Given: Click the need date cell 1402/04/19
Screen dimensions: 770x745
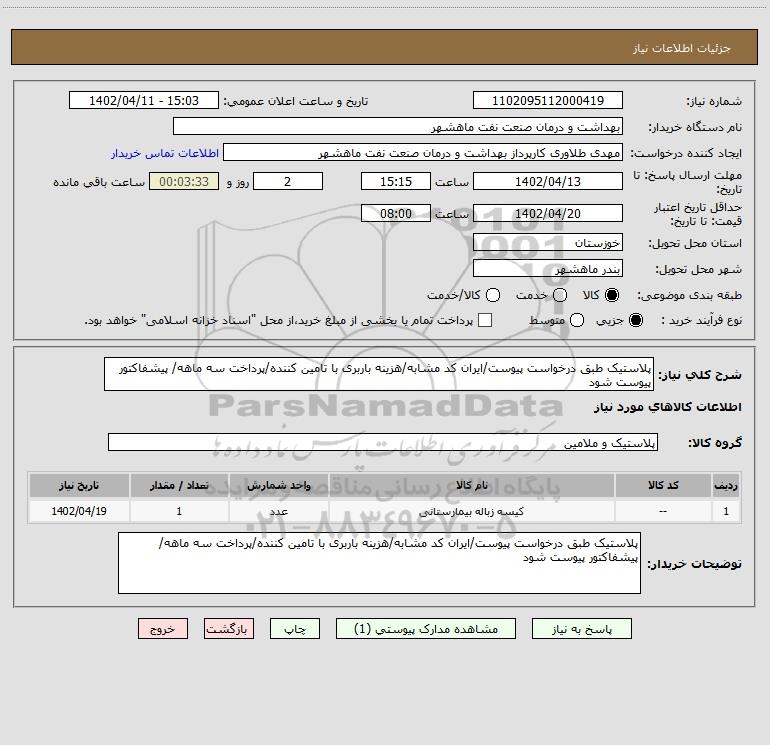Looking at the screenshot, I should [79, 511].
